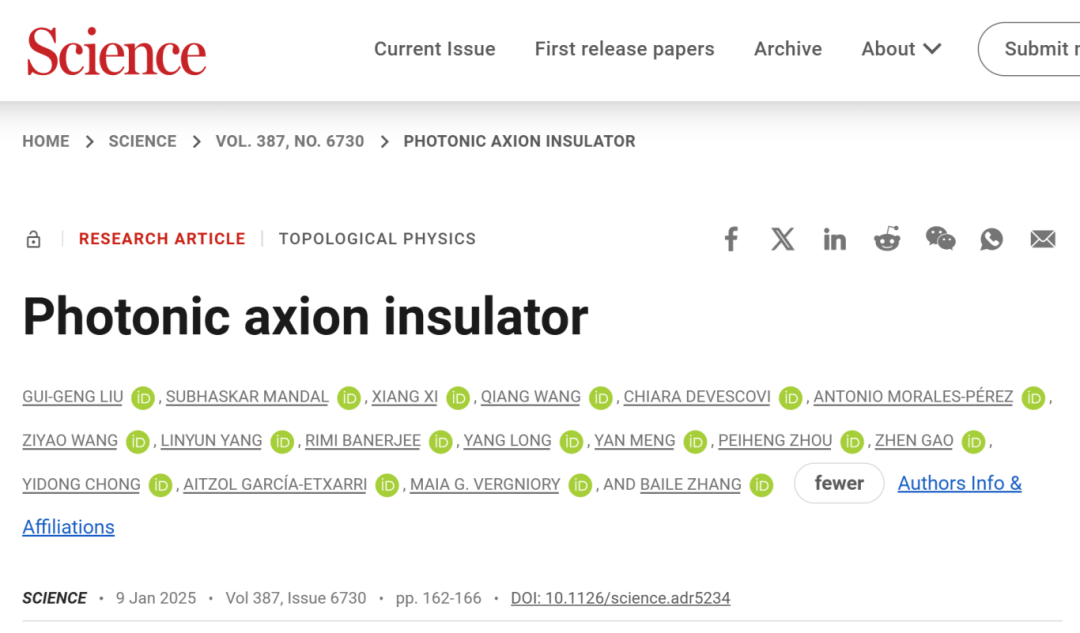Share article via WeChat
The width and height of the screenshot is (1080, 633).
940,239
